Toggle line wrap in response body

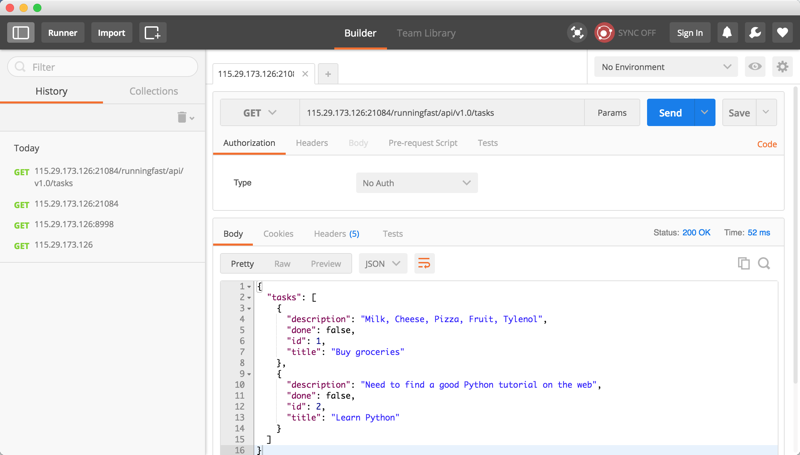pyautogui.click(x=424, y=263)
